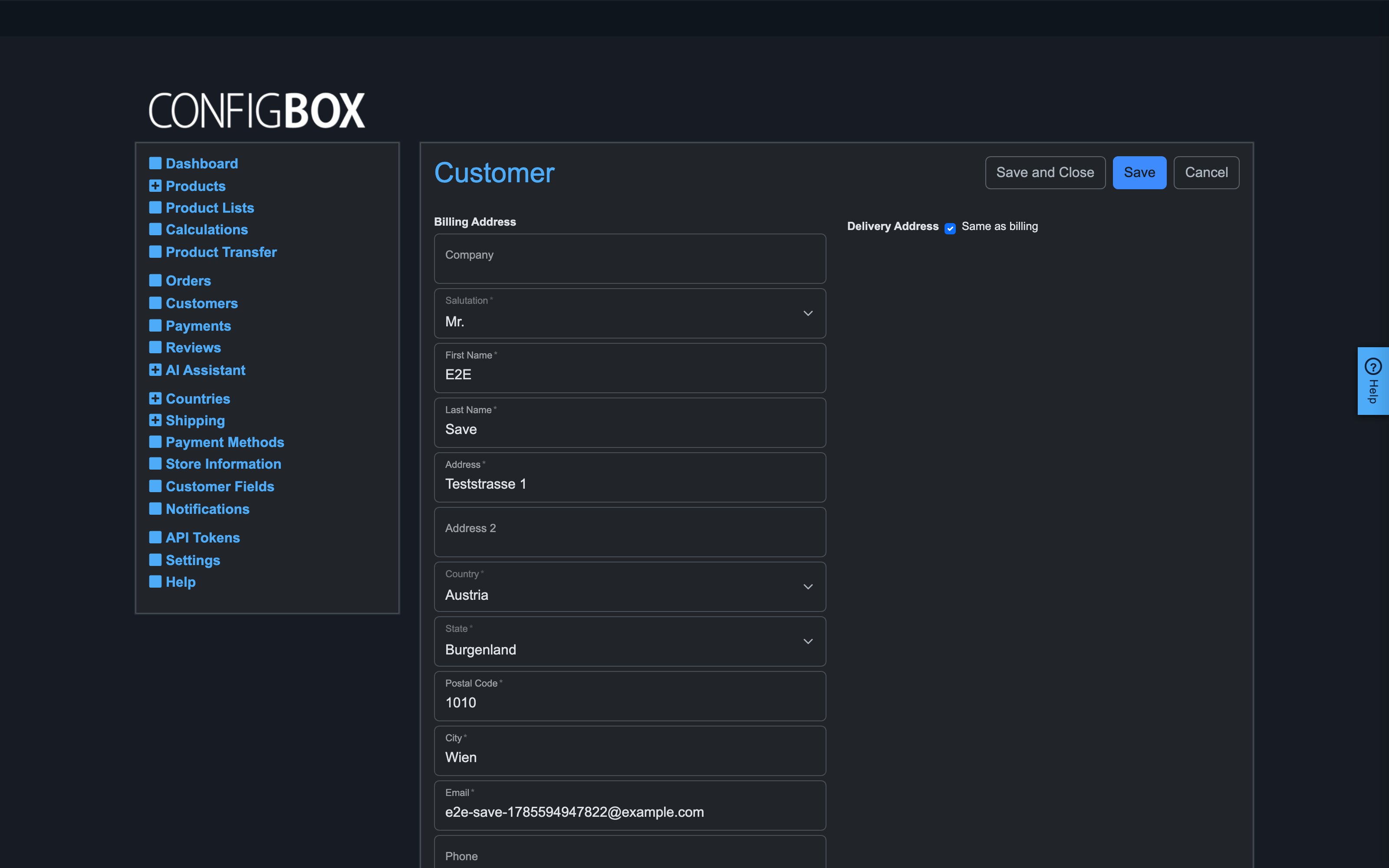Expand the Products plus icon
This screenshot has width=1389, height=868.
pyautogui.click(x=155, y=185)
